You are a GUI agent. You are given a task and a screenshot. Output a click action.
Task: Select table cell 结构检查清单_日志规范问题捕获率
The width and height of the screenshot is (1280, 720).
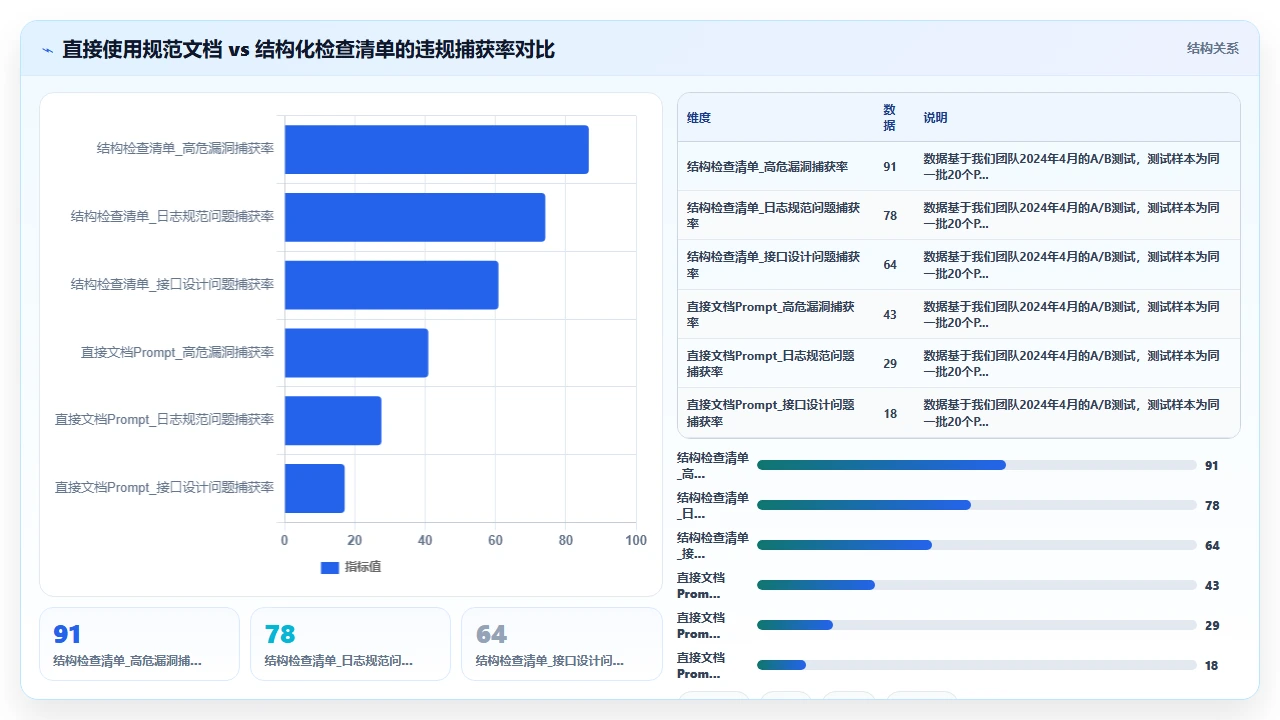click(x=774, y=216)
